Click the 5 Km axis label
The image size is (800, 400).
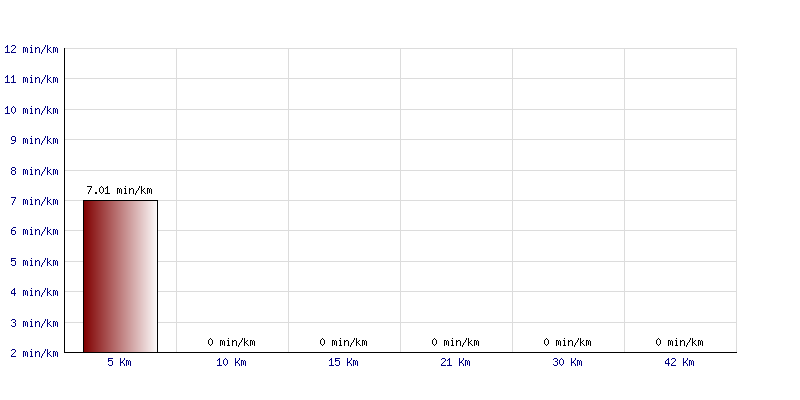tap(119, 362)
